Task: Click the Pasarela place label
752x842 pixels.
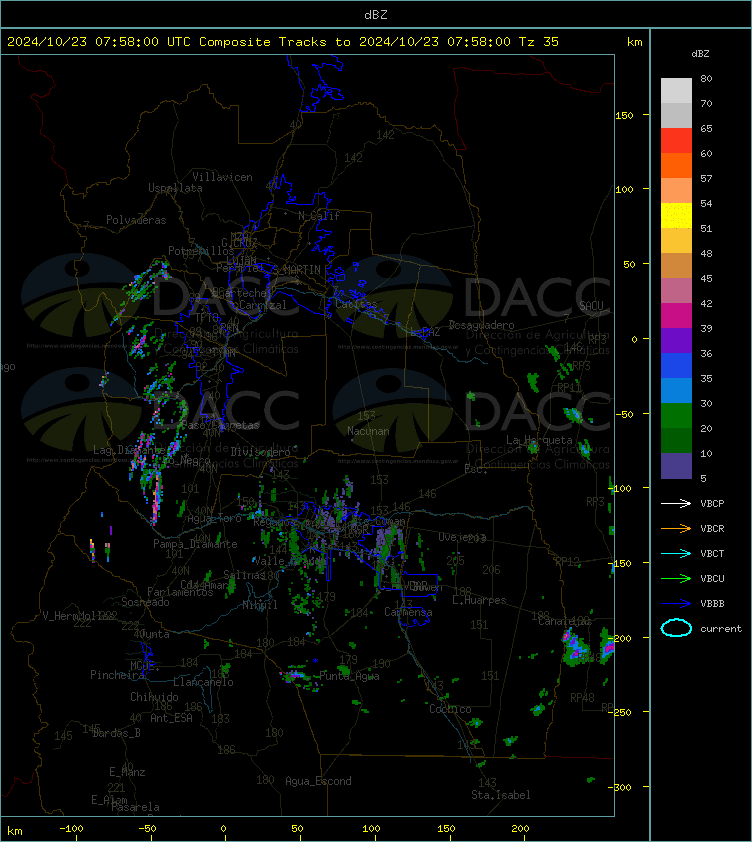Action: pyautogui.click(x=135, y=807)
